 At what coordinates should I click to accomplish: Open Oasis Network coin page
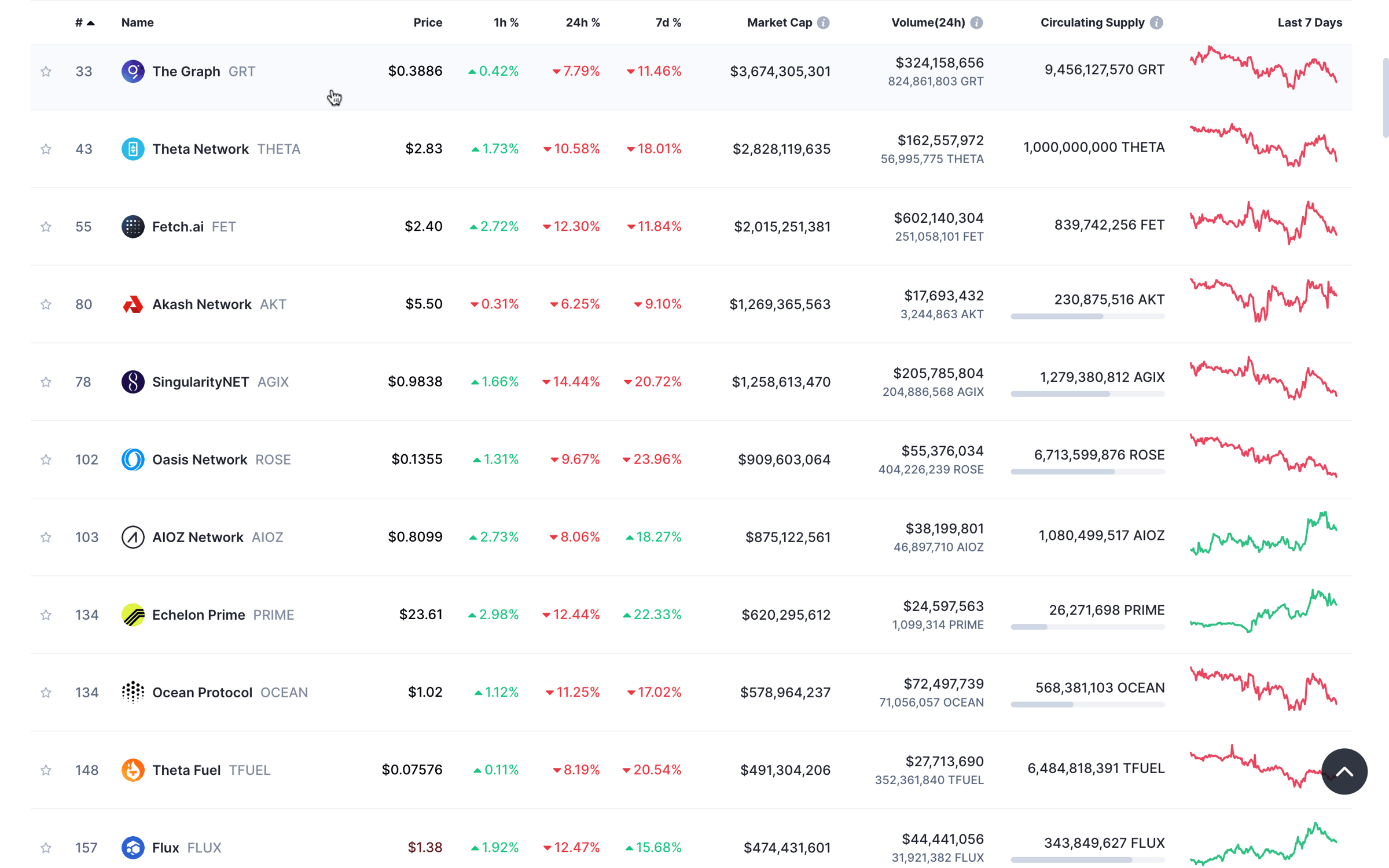[200, 459]
